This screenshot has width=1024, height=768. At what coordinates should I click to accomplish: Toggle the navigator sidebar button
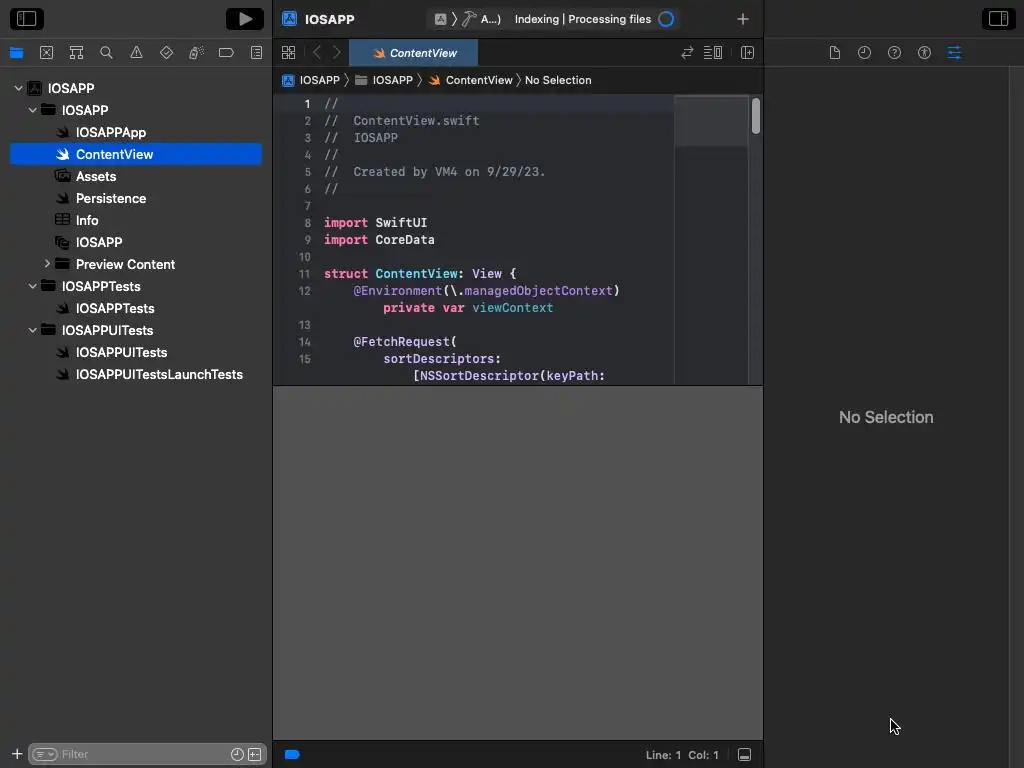(27, 19)
